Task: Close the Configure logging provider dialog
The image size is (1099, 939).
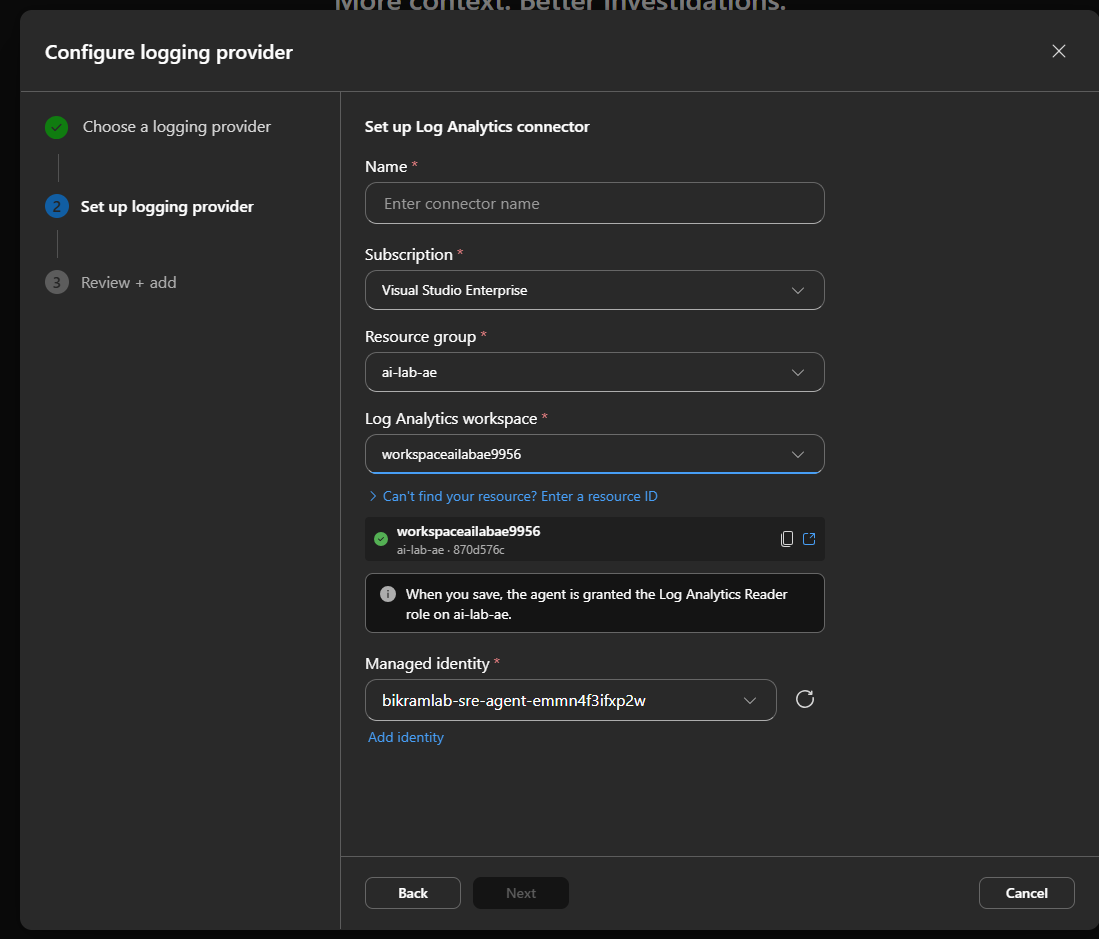Action: 1058,51
